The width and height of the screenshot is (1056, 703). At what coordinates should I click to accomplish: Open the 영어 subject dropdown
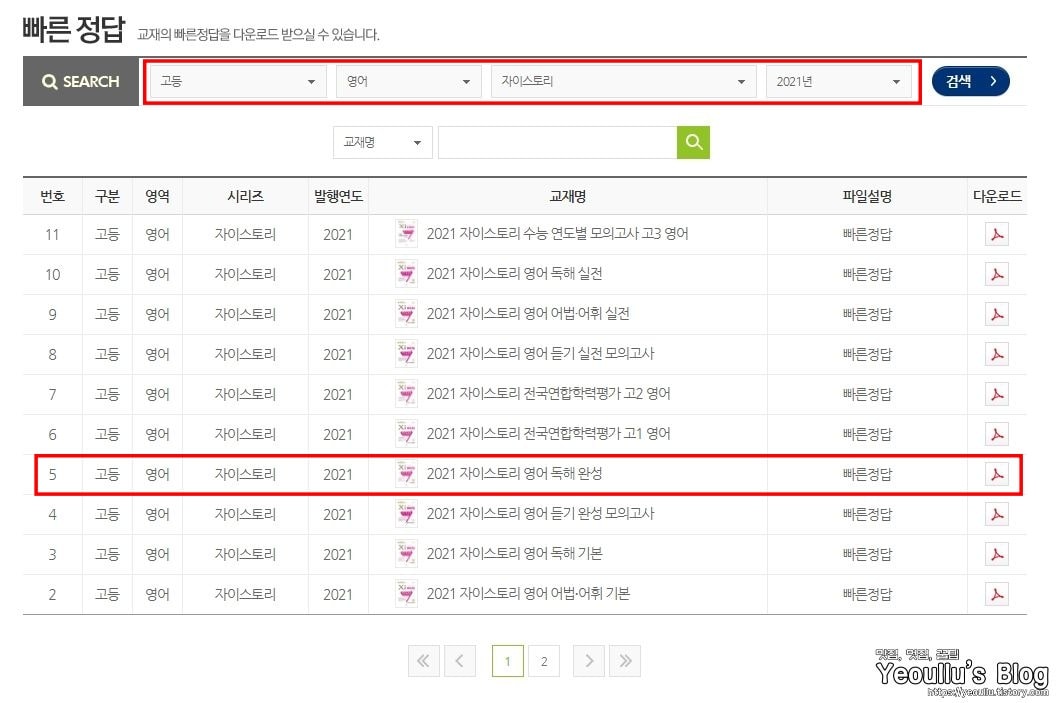coord(409,81)
